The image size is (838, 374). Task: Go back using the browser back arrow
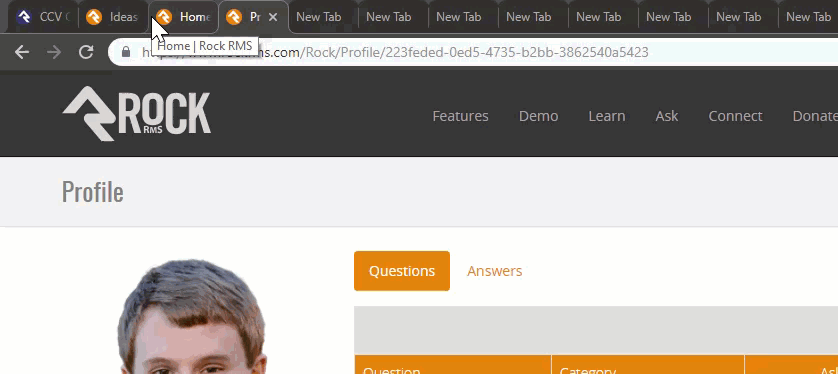click(x=22, y=52)
